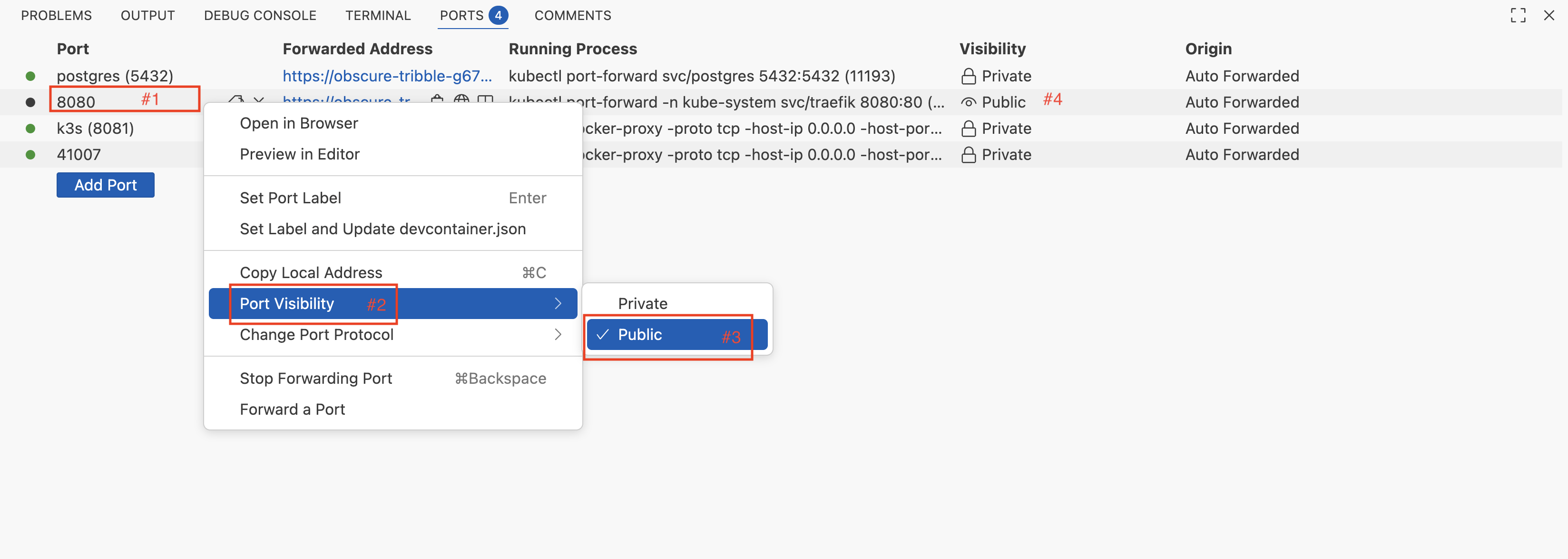The height and width of the screenshot is (559, 1568).
Task: Toggle visibility of port k3s (8081)
Action: [969, 128]
